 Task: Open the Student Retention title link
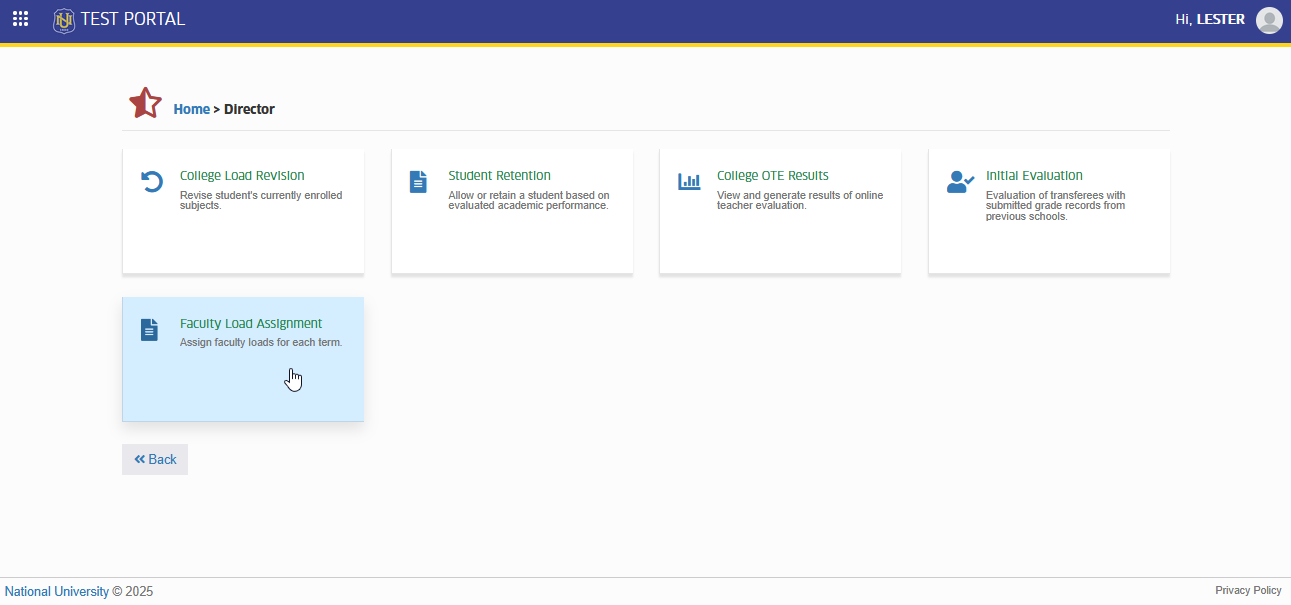point(499,176)
